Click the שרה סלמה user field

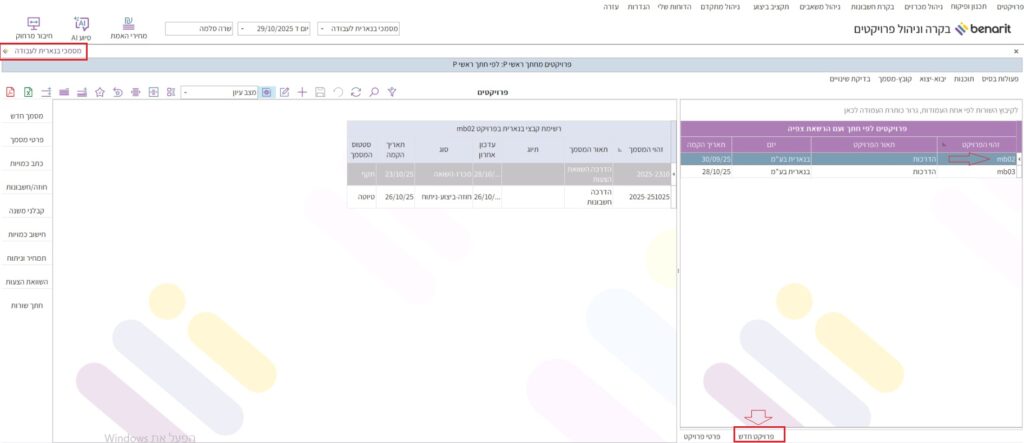pos(197,30)
